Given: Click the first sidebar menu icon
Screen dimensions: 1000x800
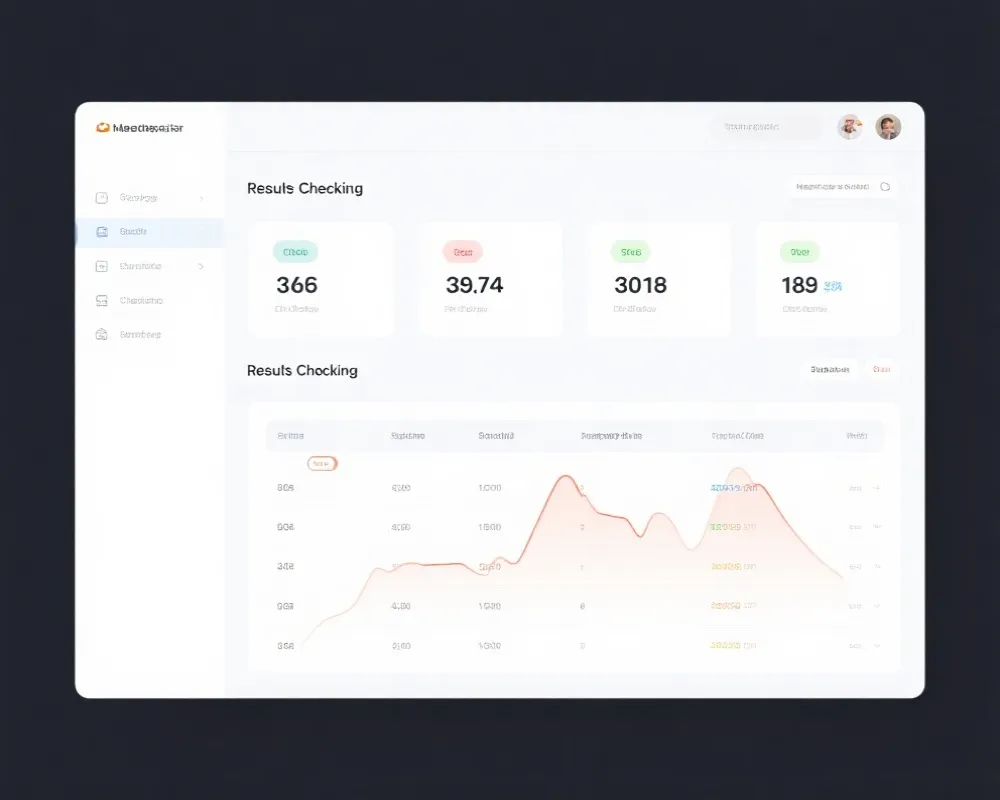Looking at the screenshot, I should pyautogui.click(x=101, y=198).
